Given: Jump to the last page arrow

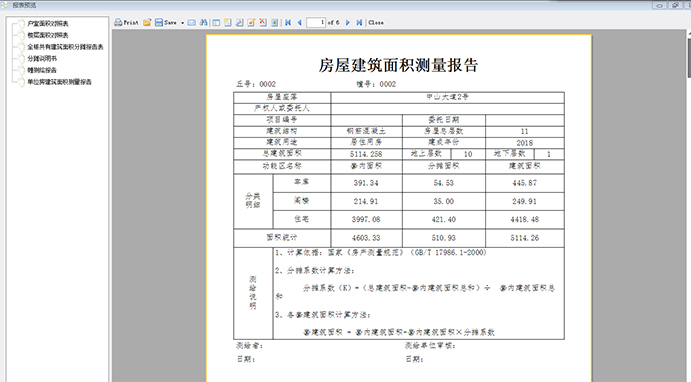Looking at the screenshot, I should pos(359,22).
